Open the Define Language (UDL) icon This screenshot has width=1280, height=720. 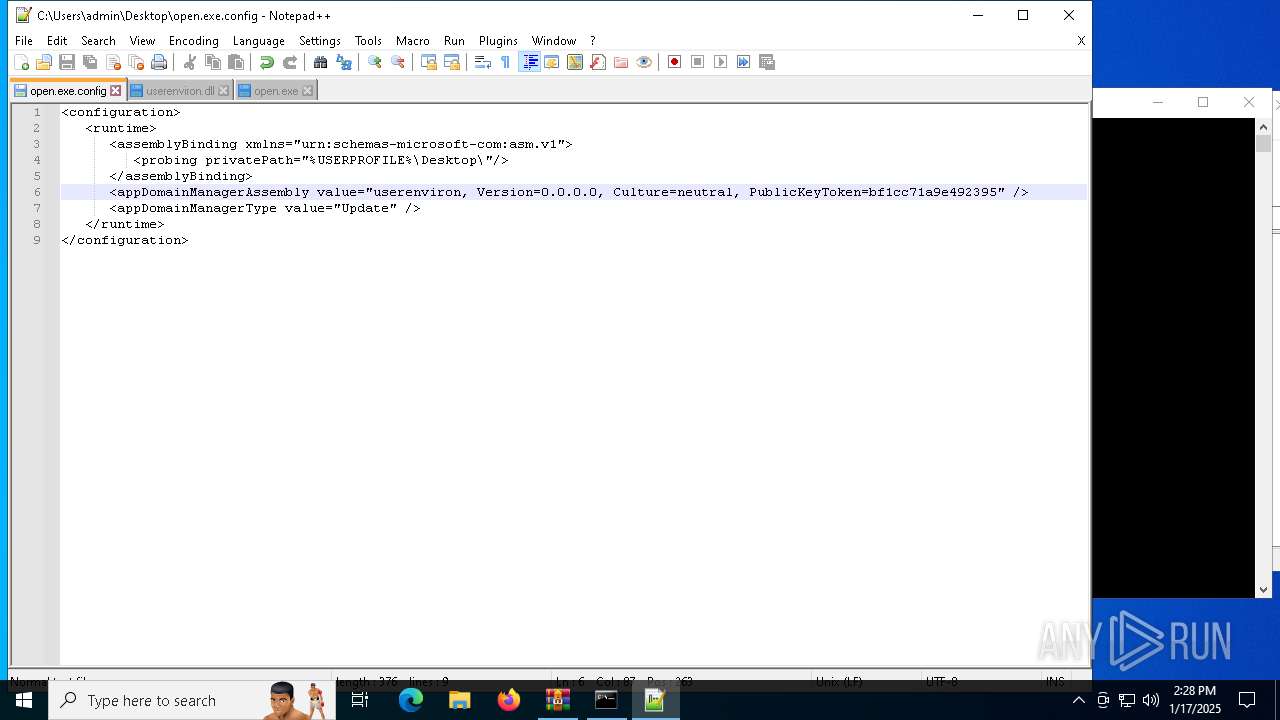coord(552,62)
